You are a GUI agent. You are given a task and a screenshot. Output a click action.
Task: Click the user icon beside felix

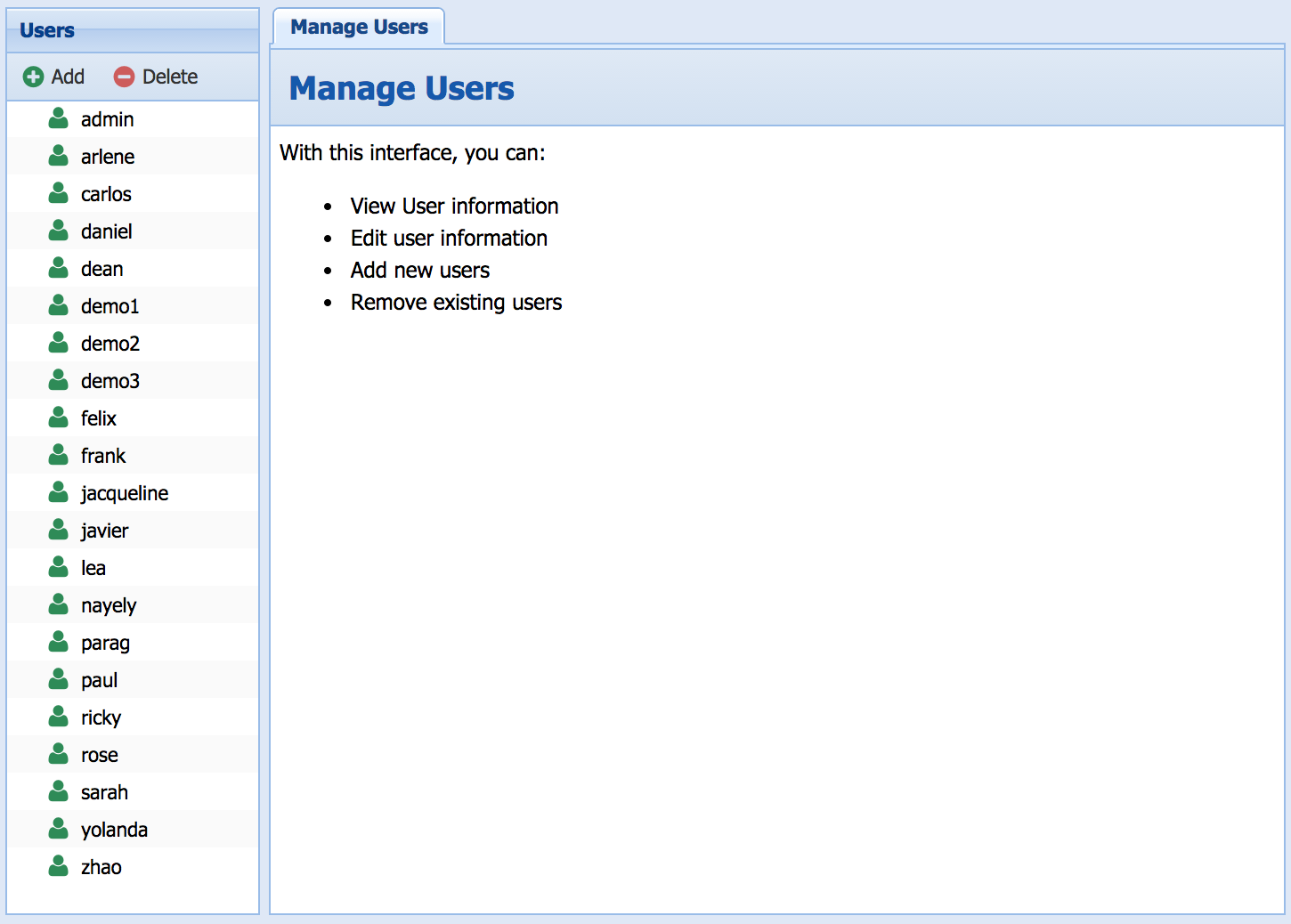tap(59, 417)
